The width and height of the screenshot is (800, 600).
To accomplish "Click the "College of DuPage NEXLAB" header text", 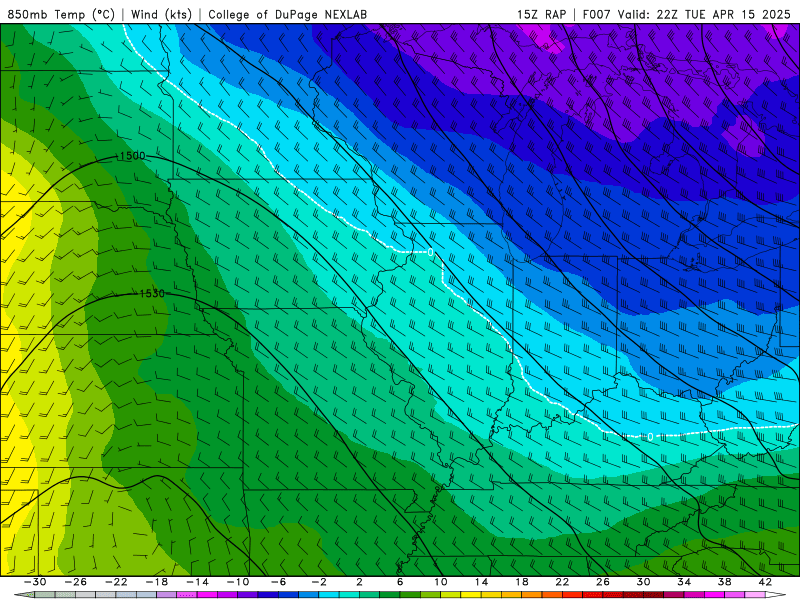I will [x=287, y=14].
